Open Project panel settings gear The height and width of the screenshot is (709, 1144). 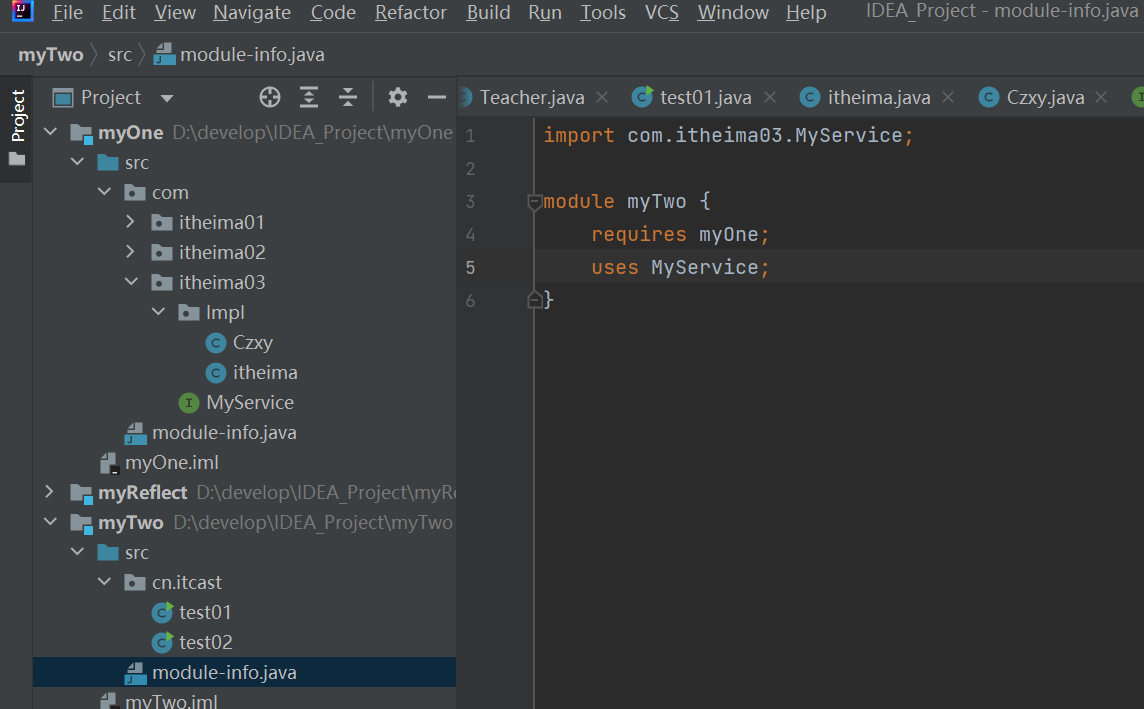(x=398, y=97)
